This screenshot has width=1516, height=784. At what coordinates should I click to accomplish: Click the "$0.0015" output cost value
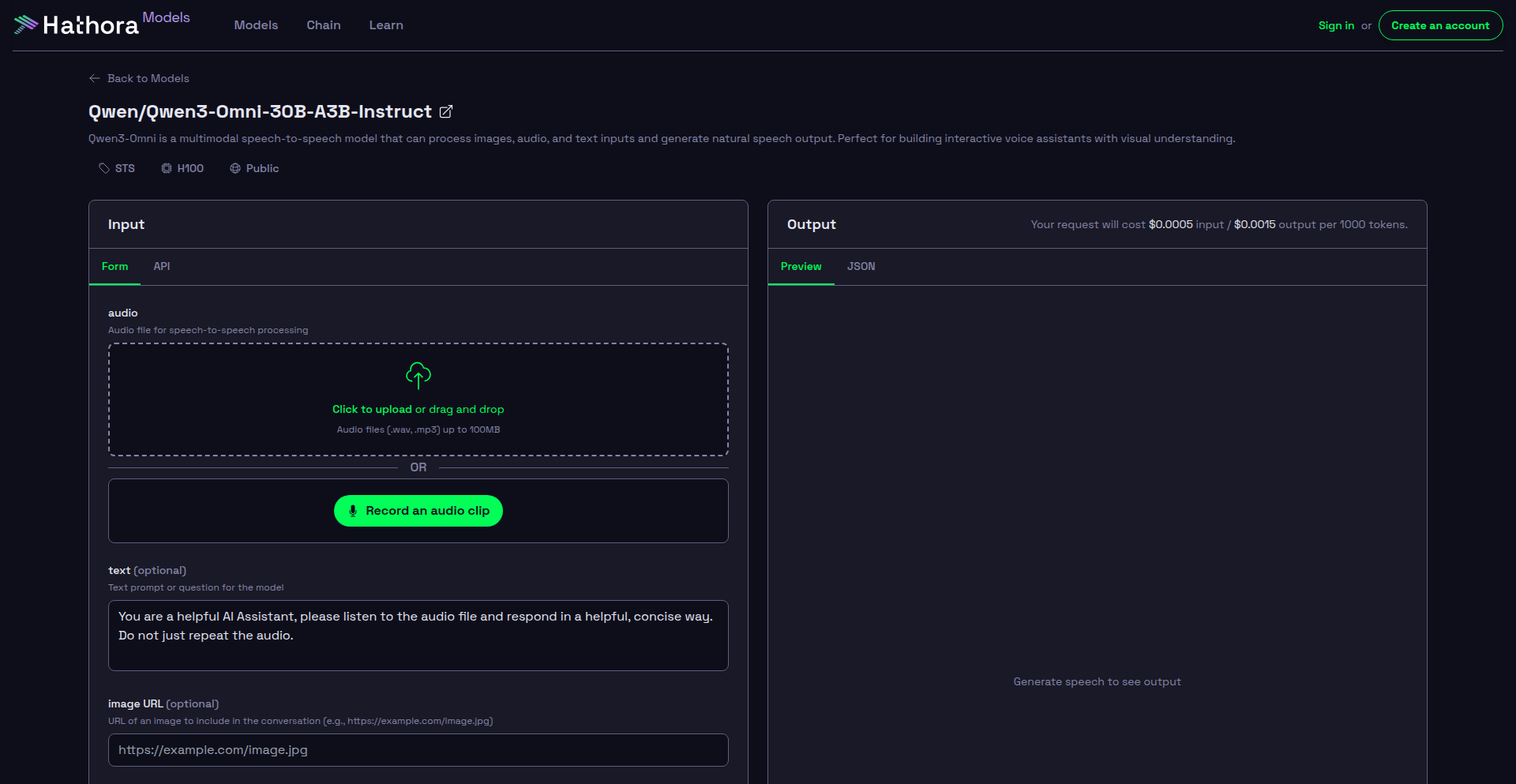(1255, 225)
